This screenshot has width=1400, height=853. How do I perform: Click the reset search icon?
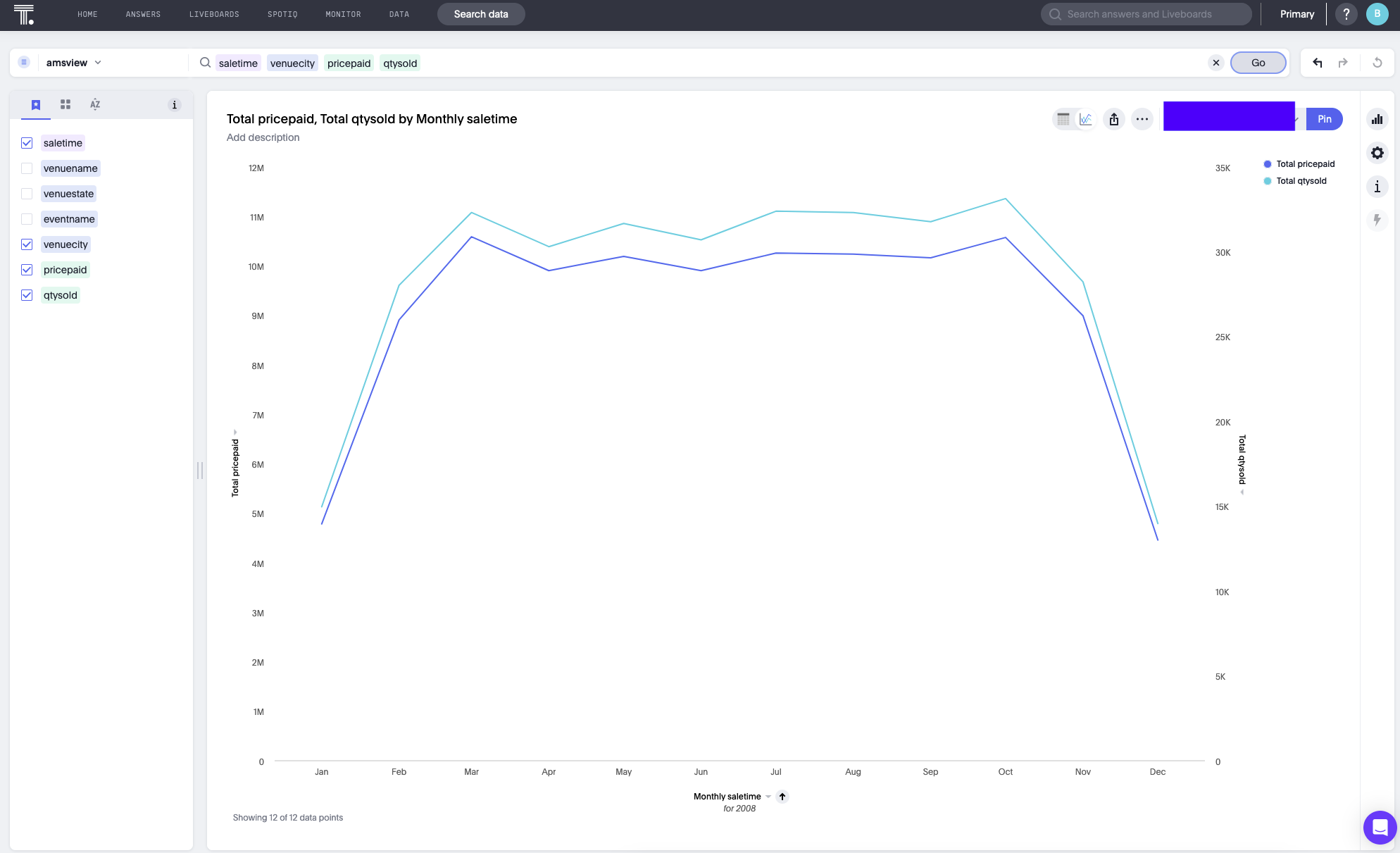pos(1377,63)
